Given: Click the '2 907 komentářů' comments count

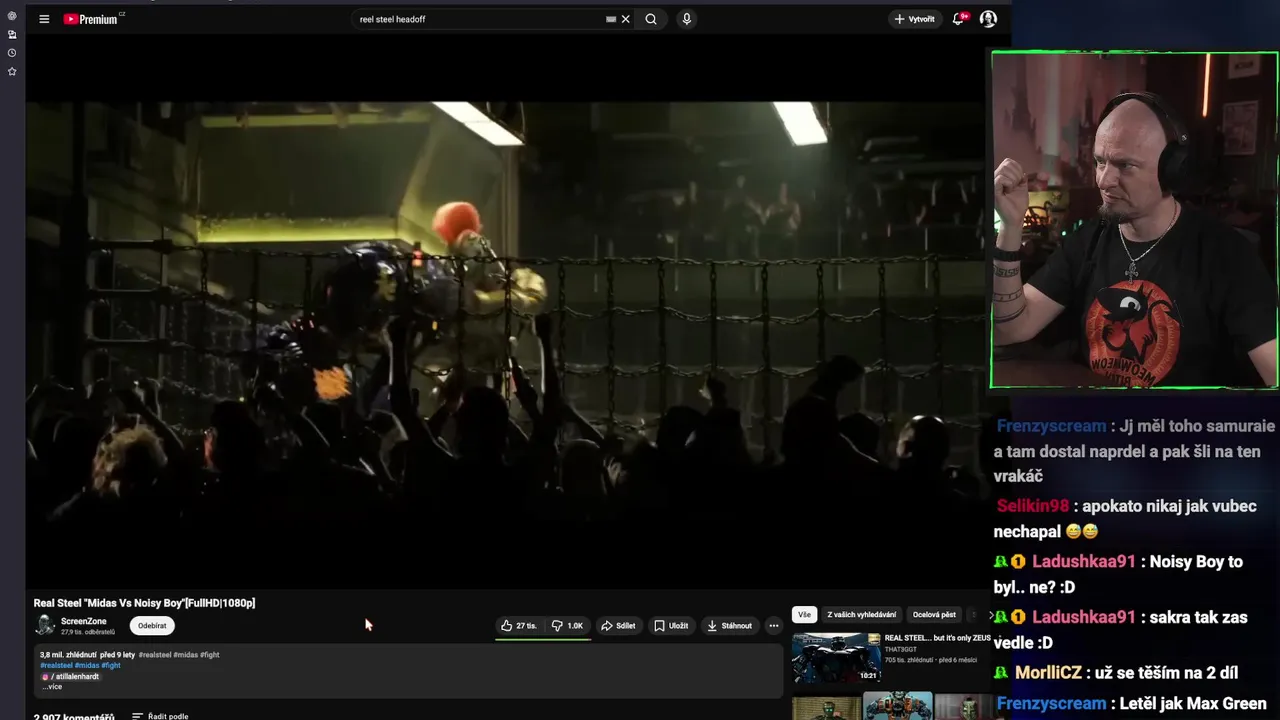Looking at the screenshot, I should [x=74, y=716].
